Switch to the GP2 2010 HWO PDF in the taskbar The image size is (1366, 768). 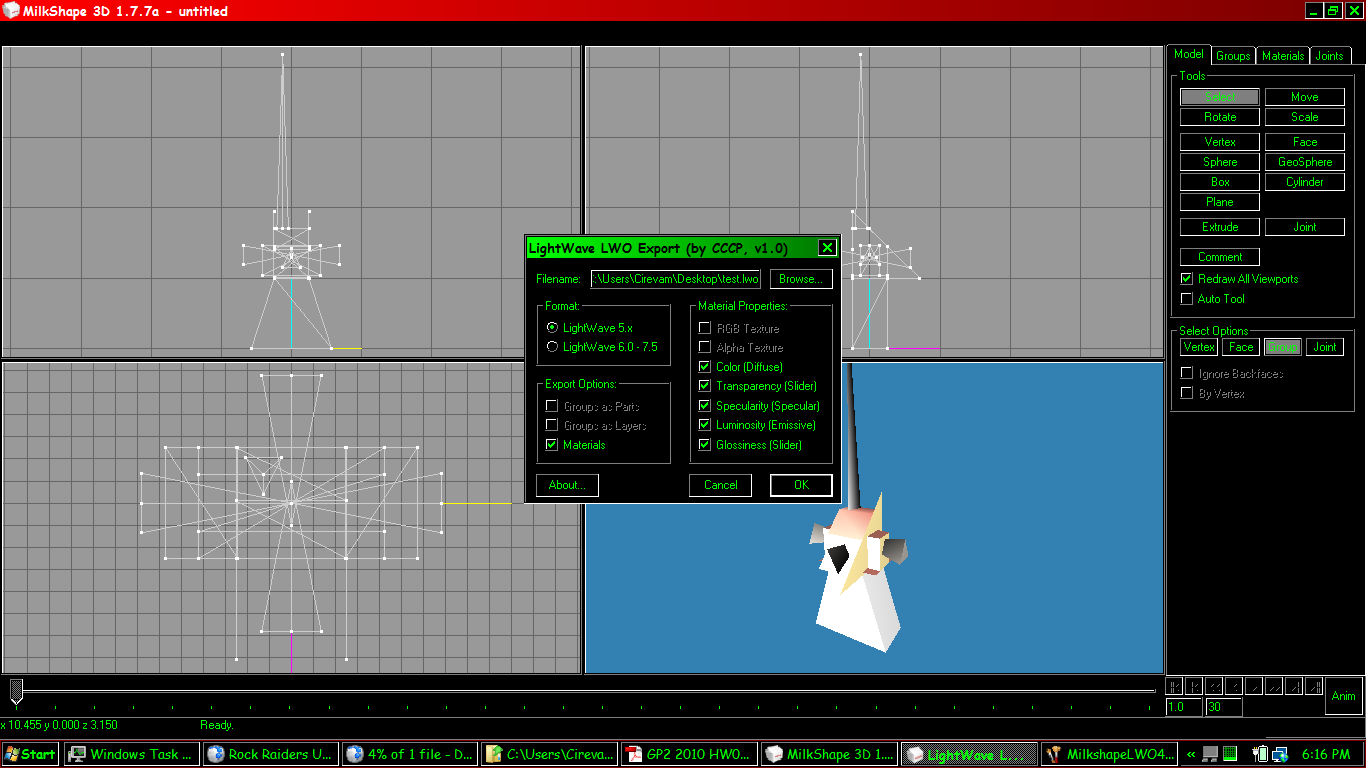[x=688, y=754]
